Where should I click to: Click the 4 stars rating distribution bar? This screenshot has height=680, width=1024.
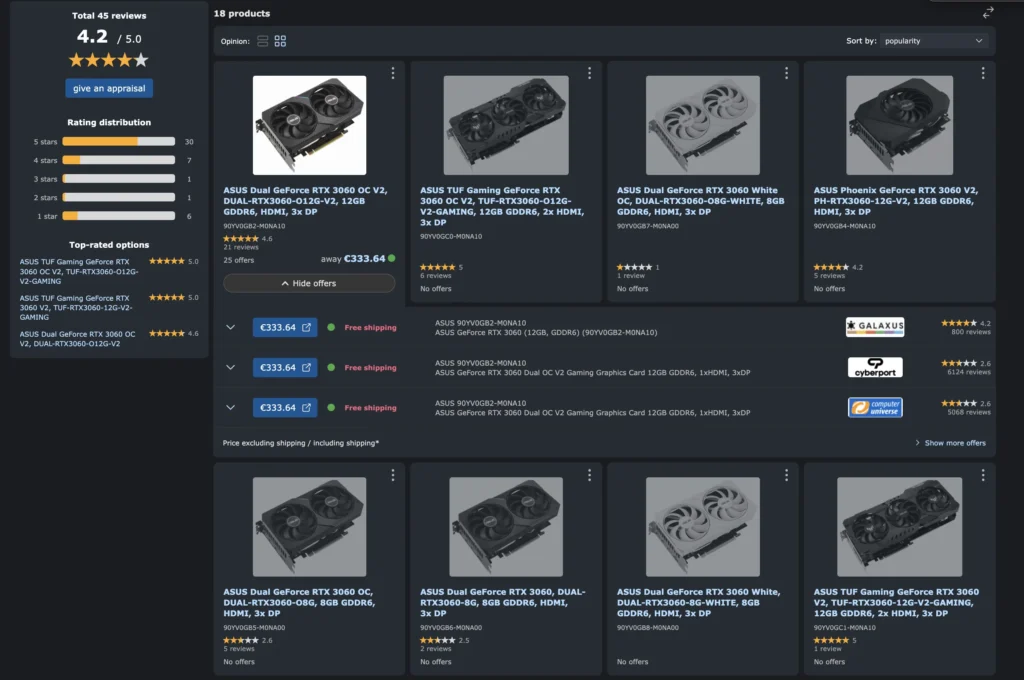point(118,160)
